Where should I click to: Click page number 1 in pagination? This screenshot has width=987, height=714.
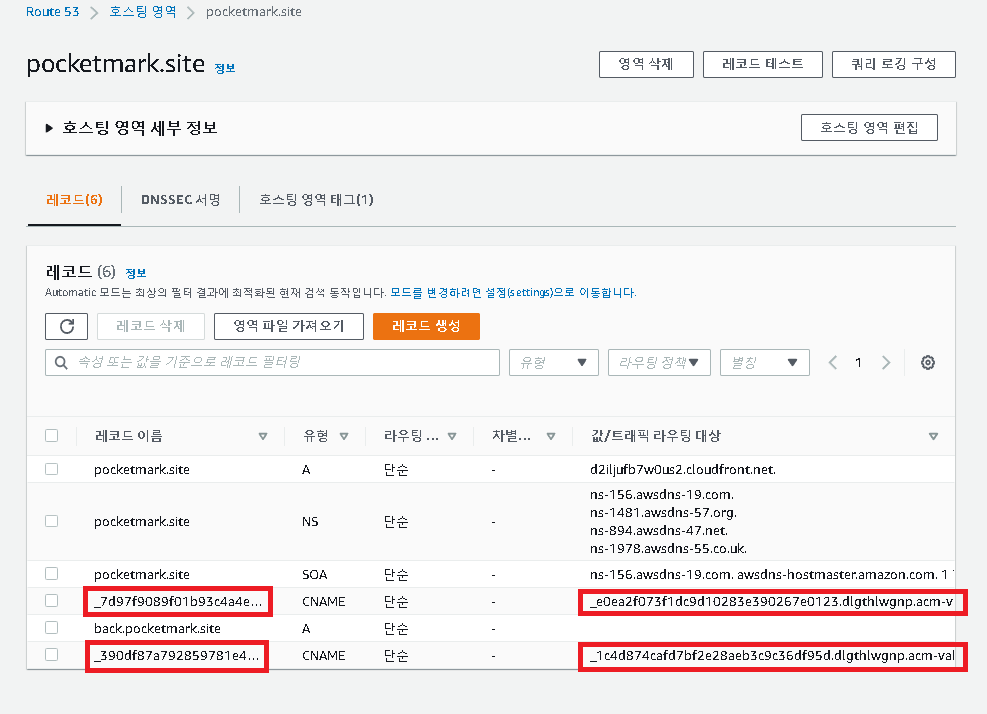(x=858, y=363)
